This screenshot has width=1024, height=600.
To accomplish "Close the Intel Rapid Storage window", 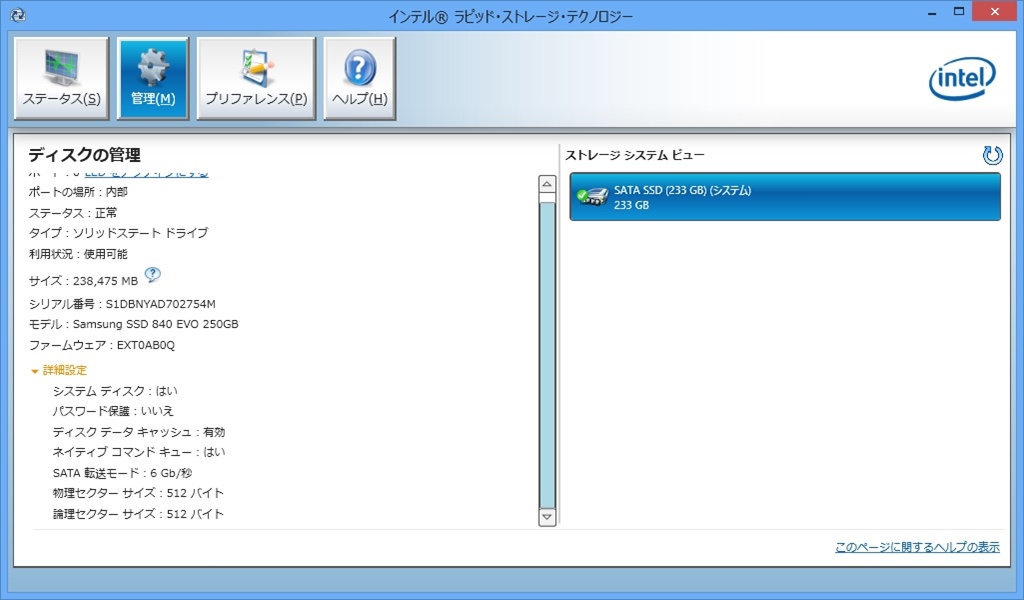I will [995, 12].
